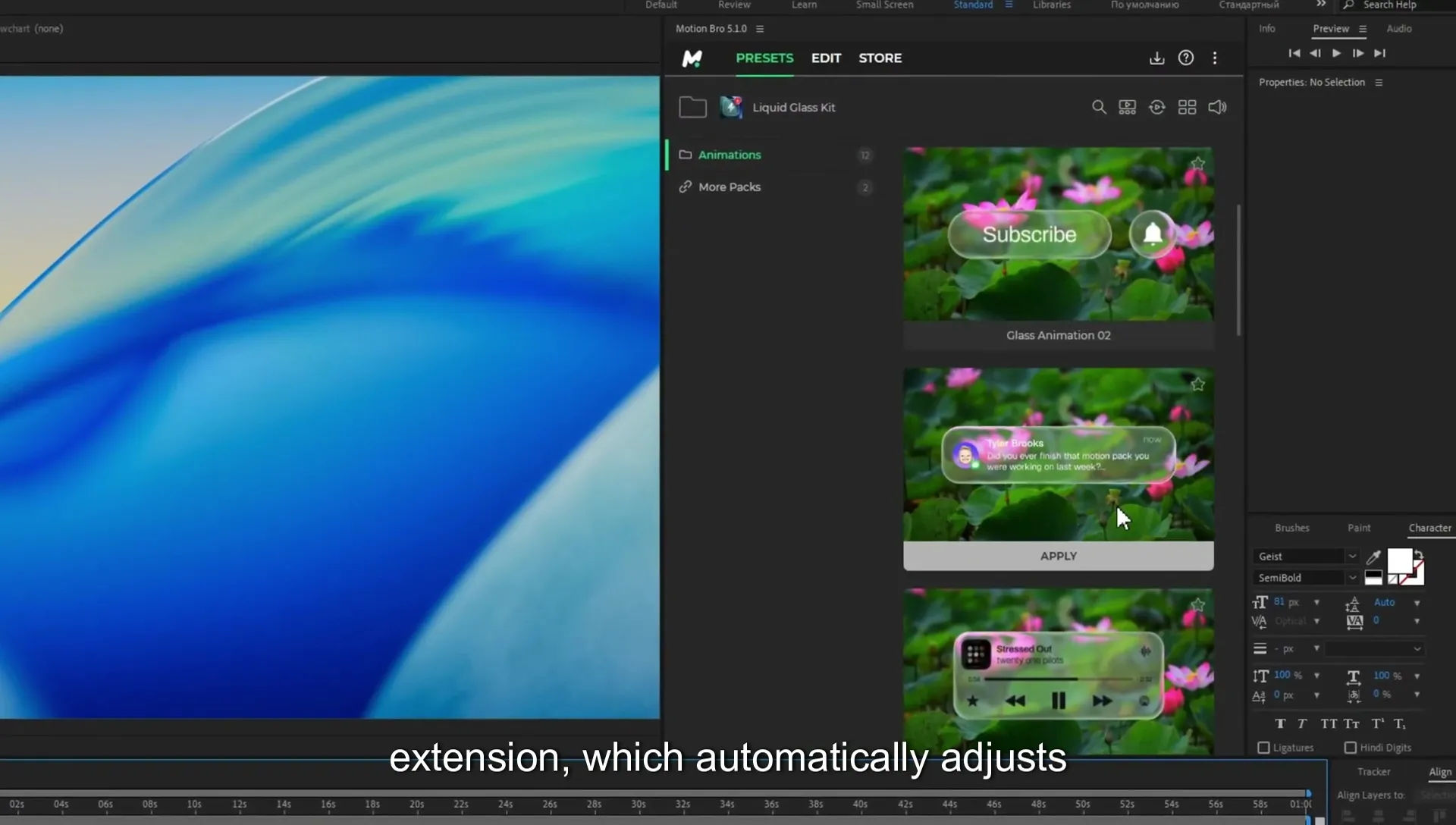Image resolution: width=1456 pixels, height=825 pixels.
Task: Favorite Glass Animation 02 with its star
Action: 1197,164
